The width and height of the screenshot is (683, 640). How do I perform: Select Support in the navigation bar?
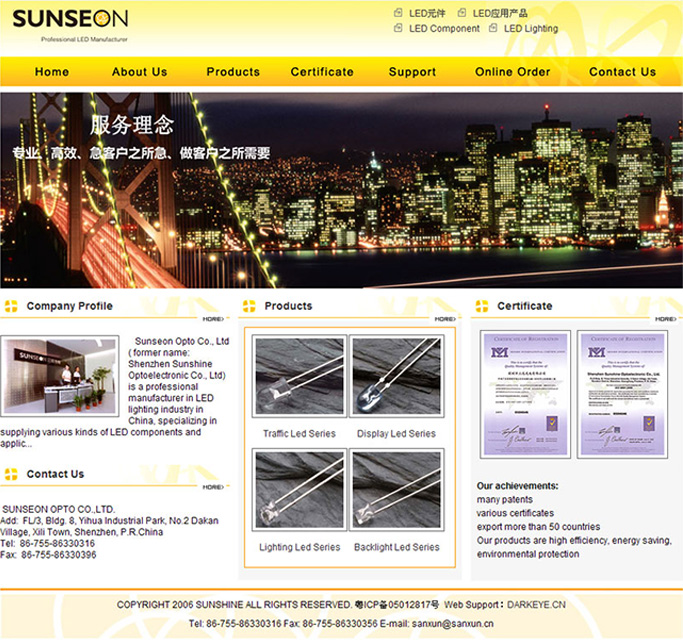tap(412, 72)
